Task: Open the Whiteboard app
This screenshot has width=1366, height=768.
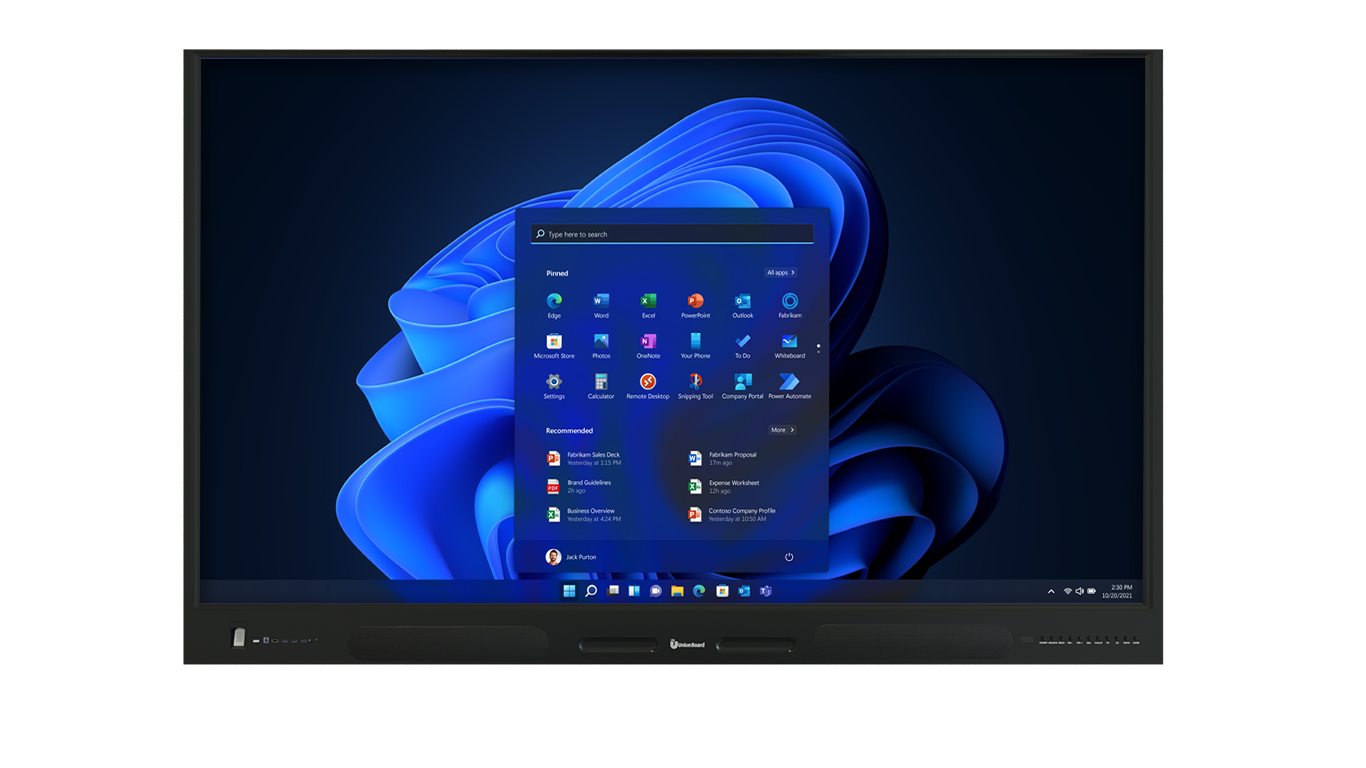Action: coord(789,342)
